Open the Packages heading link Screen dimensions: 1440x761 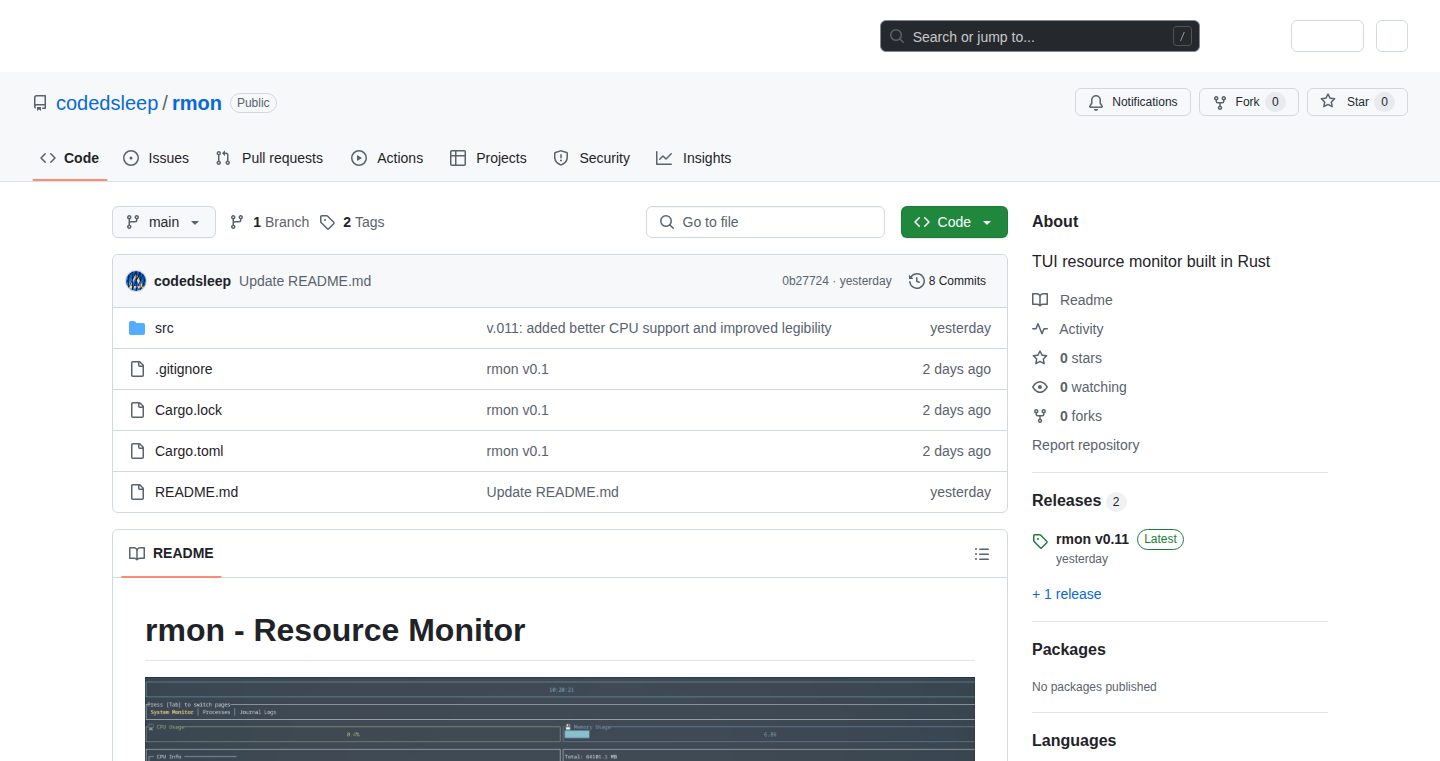[x=1069, y=650]
